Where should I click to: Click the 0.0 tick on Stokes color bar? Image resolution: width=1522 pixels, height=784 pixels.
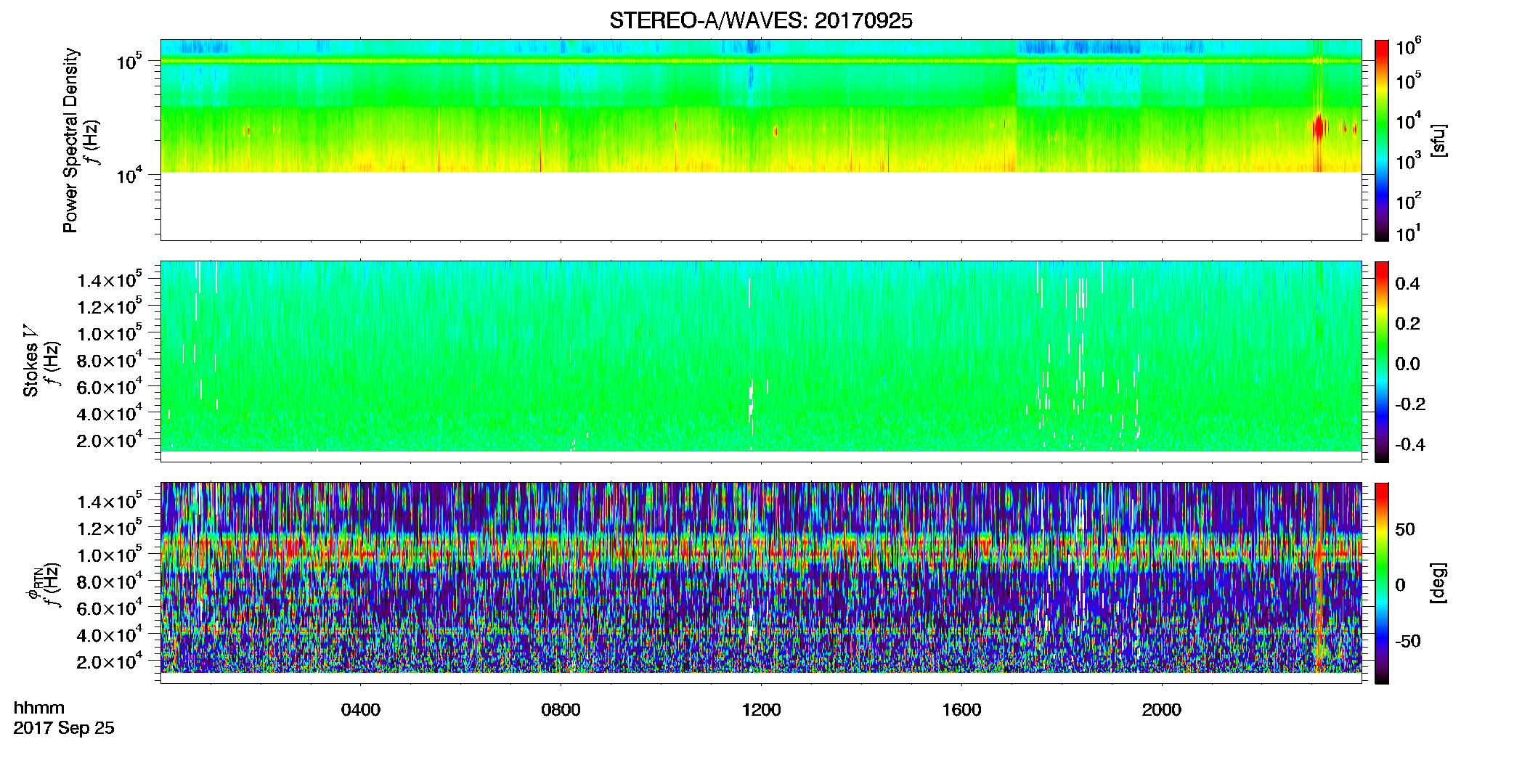(x=1407, y=364)
